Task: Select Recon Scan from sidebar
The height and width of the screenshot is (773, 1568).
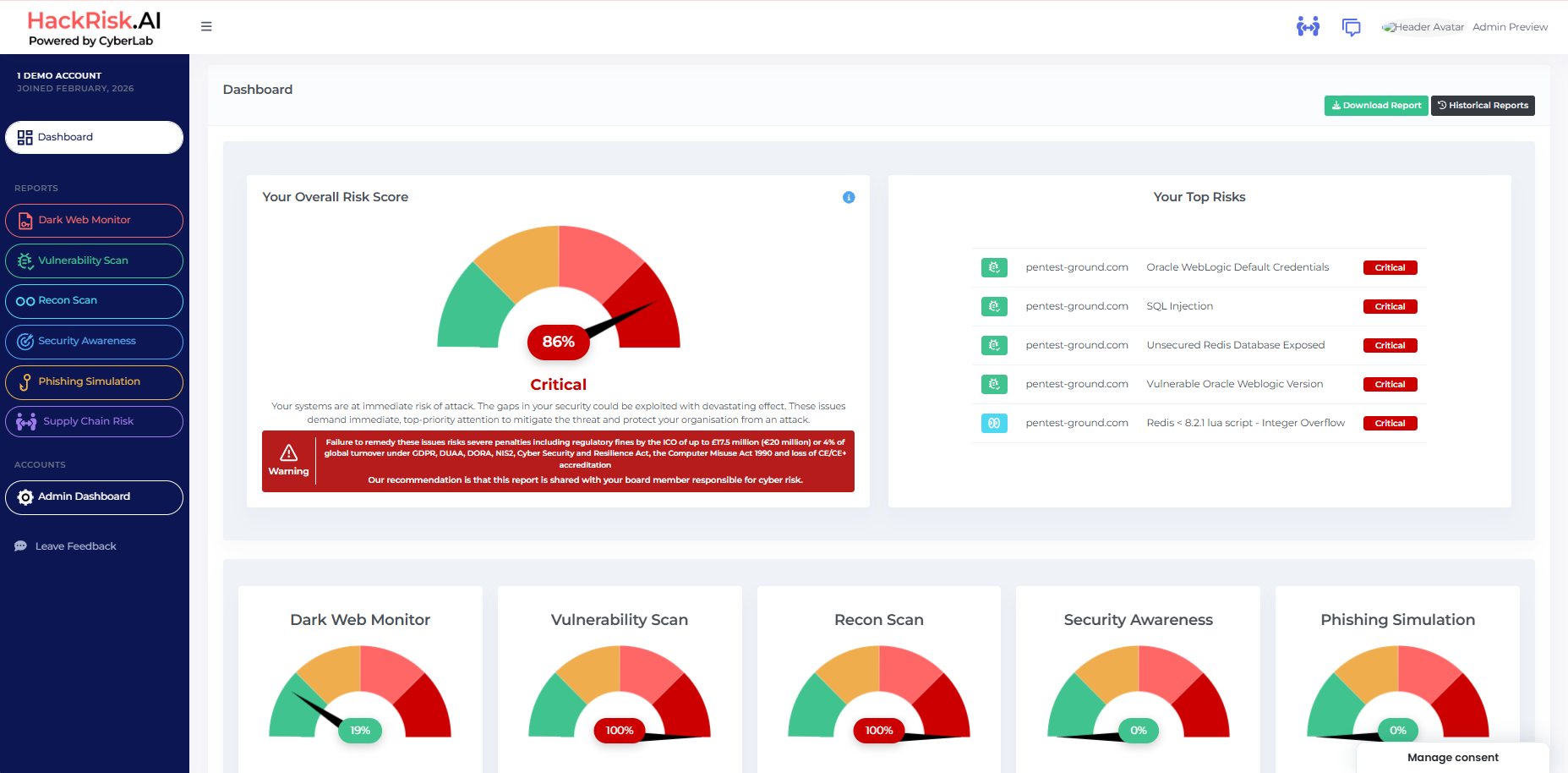Action: 94,301
